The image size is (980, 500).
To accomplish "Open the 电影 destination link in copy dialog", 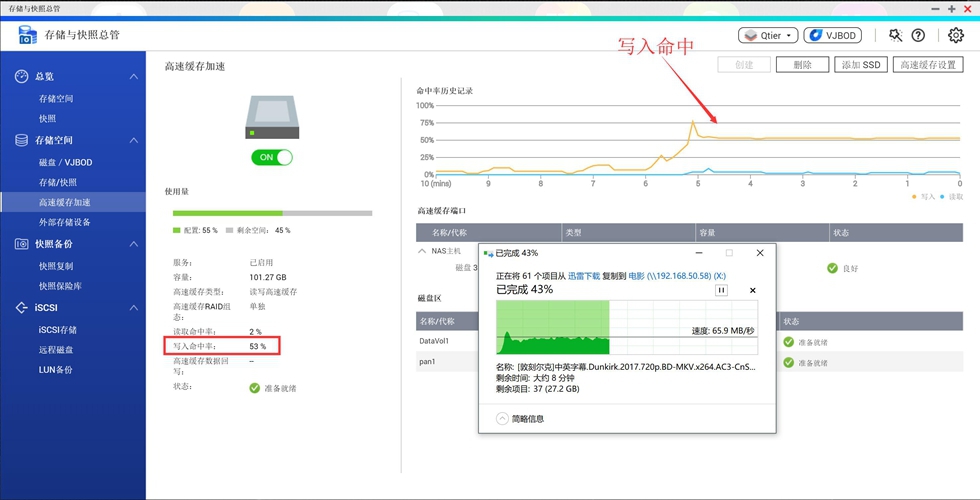I will [x=677, y=276].
